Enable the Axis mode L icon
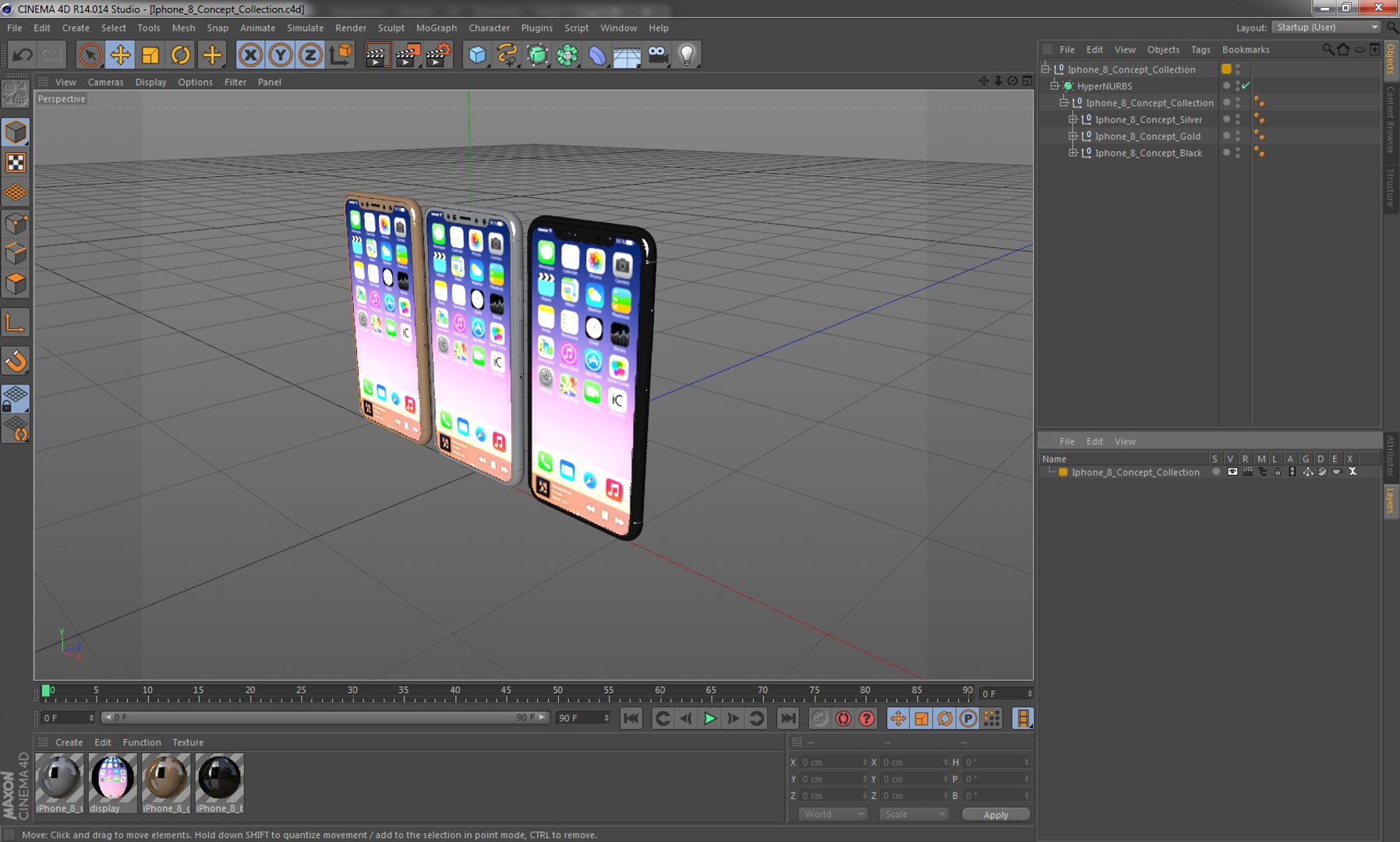Viewport: 1400px width, 842px height. click(x=16, y=323)
